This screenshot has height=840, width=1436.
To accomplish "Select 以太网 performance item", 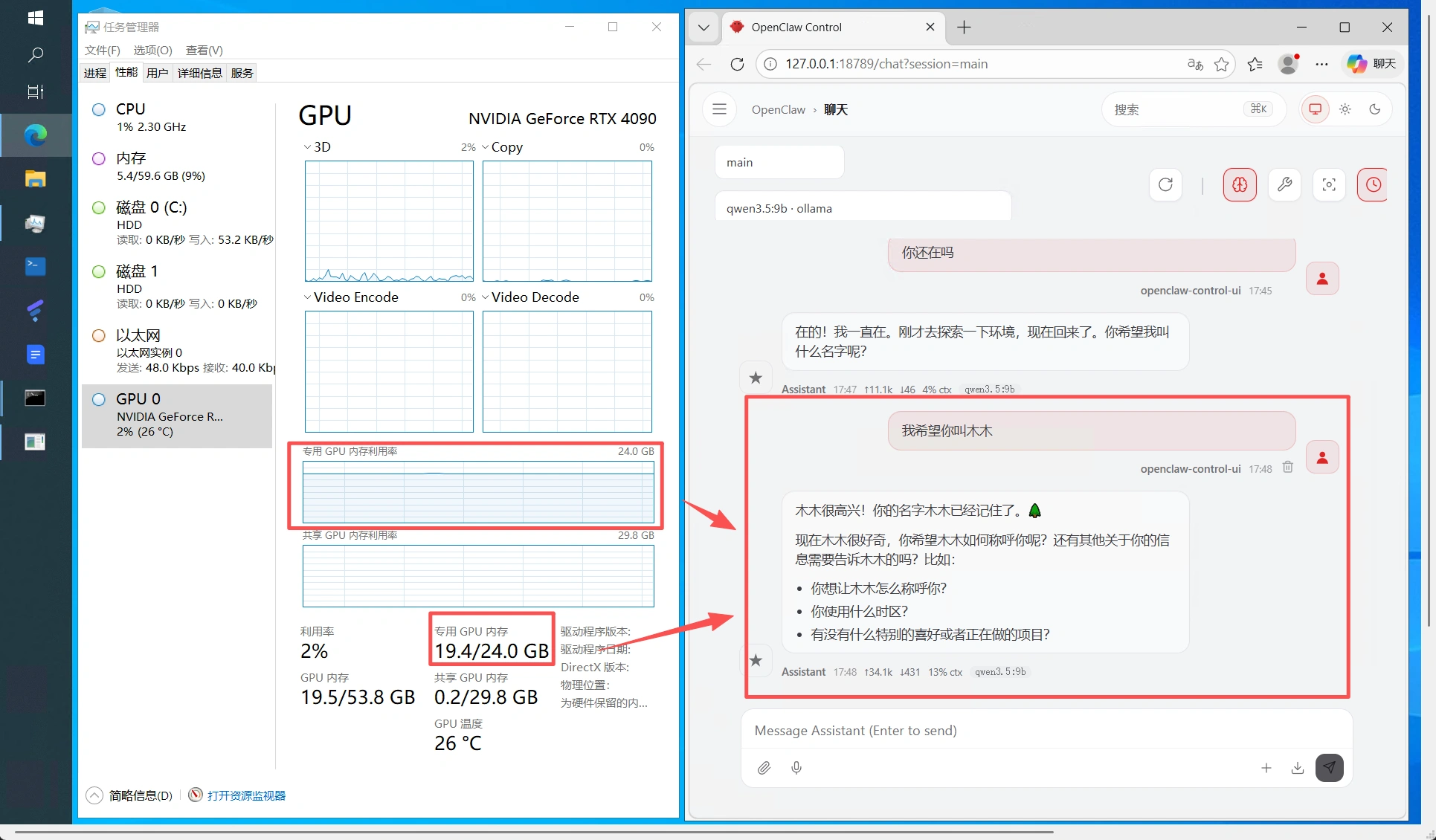I will click(177, 351).
